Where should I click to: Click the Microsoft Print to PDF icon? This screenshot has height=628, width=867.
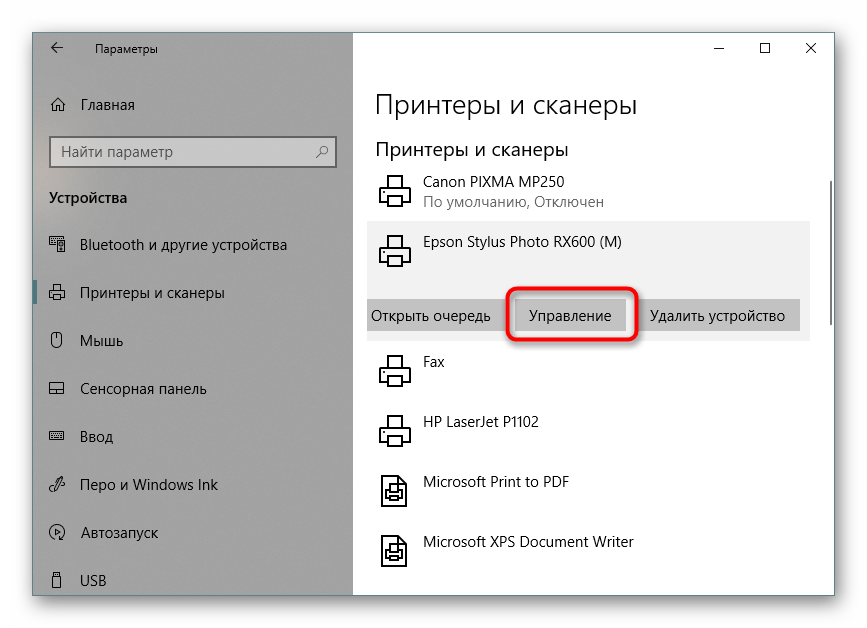395,491
